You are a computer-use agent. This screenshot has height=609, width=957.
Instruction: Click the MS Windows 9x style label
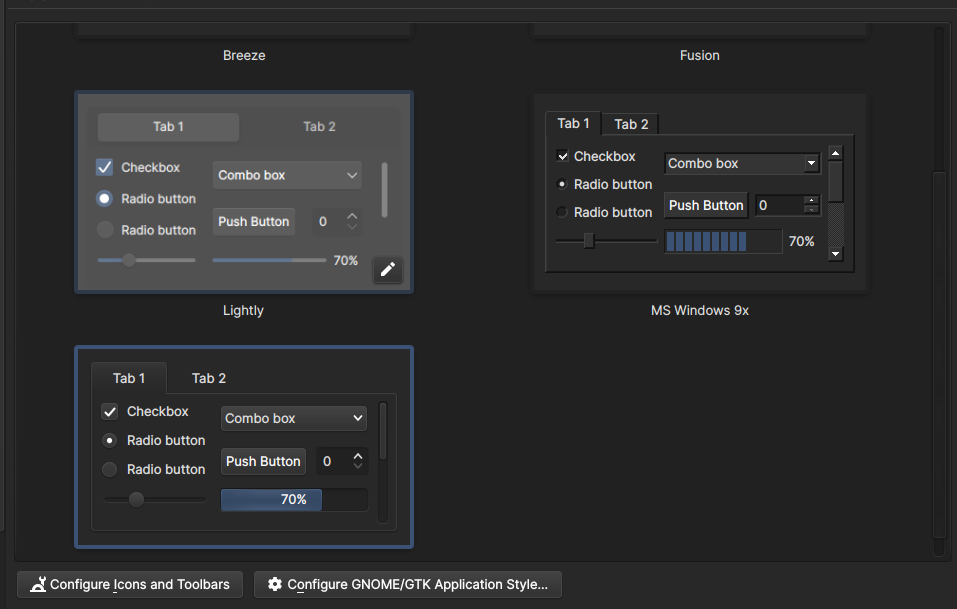[699, 311]
